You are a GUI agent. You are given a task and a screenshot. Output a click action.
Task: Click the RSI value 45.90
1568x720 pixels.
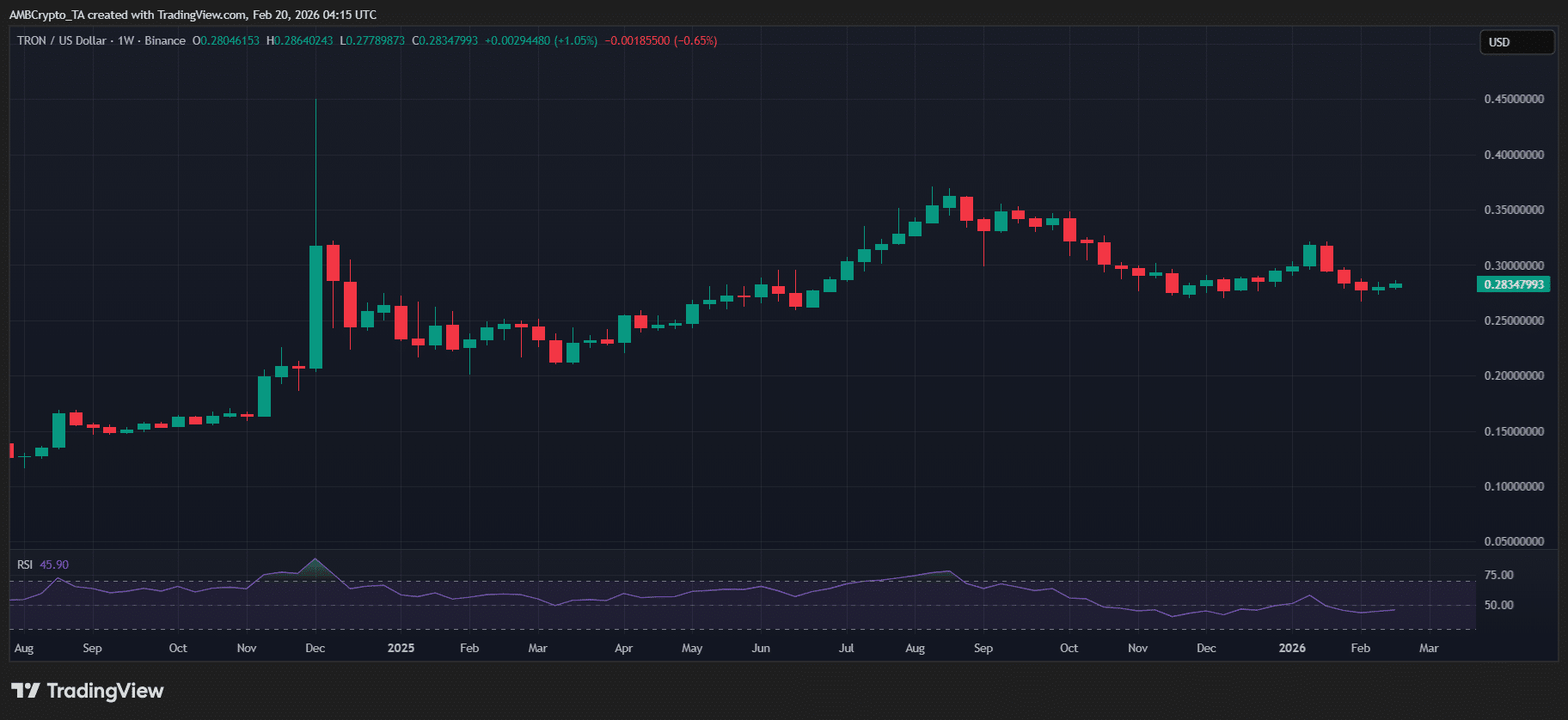tap(54, 564)
